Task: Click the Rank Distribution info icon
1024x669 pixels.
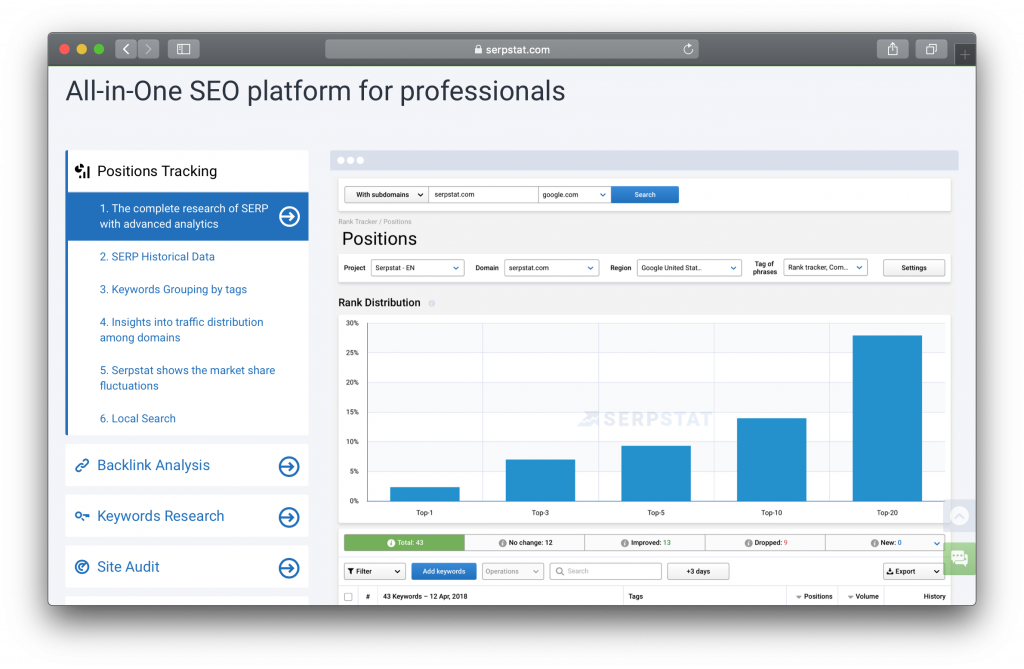Action: pyautogui.click(x=432, y=303)
